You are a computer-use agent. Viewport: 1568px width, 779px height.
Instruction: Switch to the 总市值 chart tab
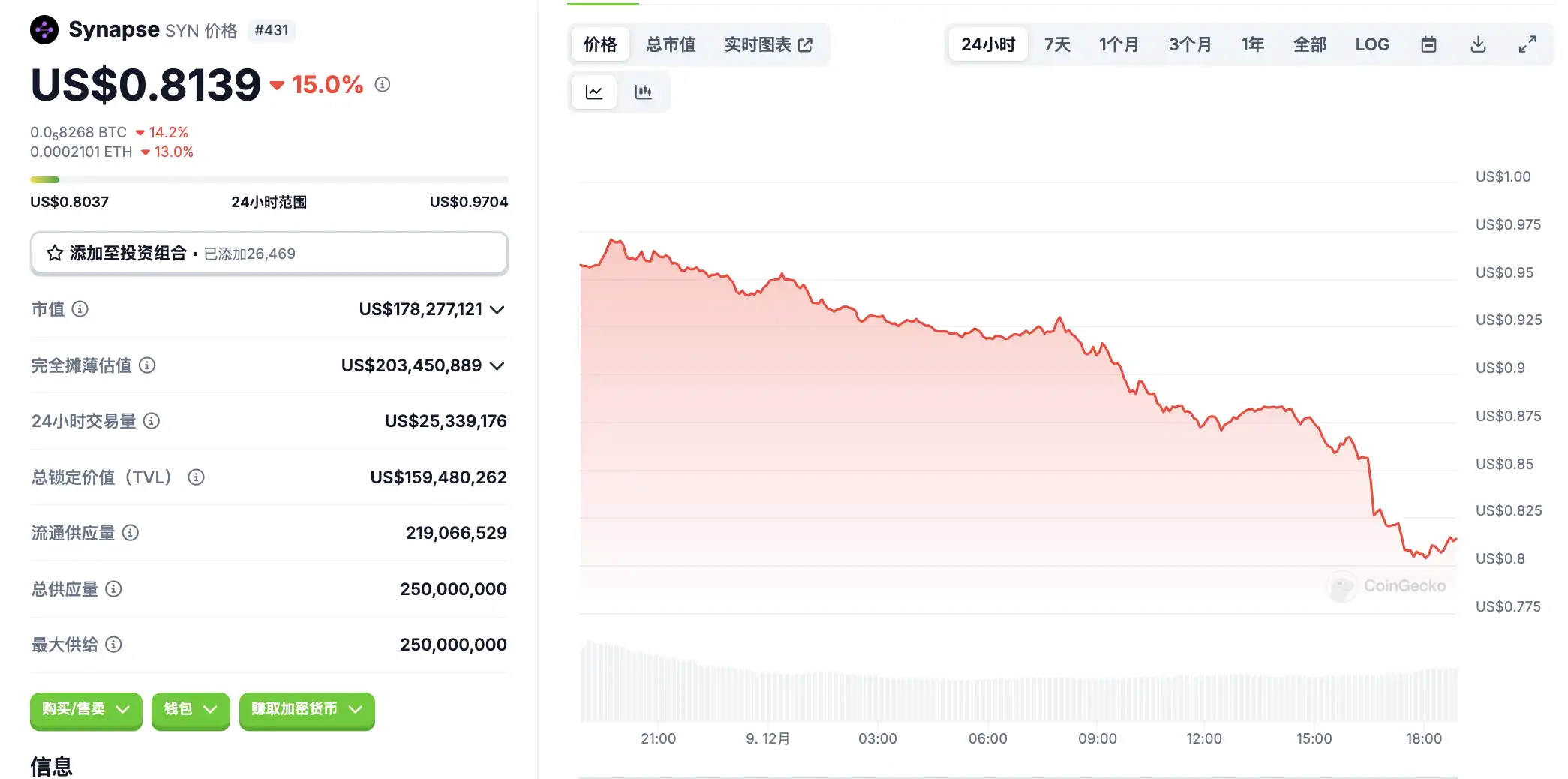671,44
